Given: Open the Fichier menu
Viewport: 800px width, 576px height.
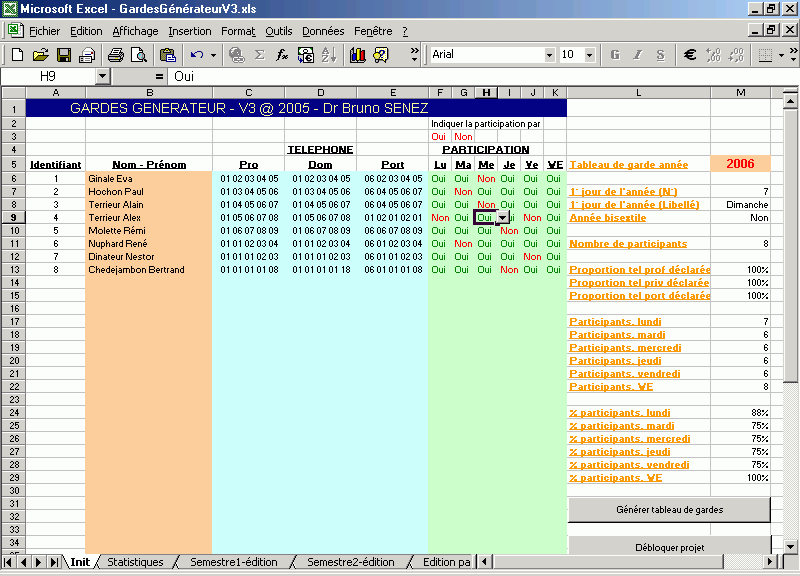Looking at the screenshot, I should coord(44,31).
